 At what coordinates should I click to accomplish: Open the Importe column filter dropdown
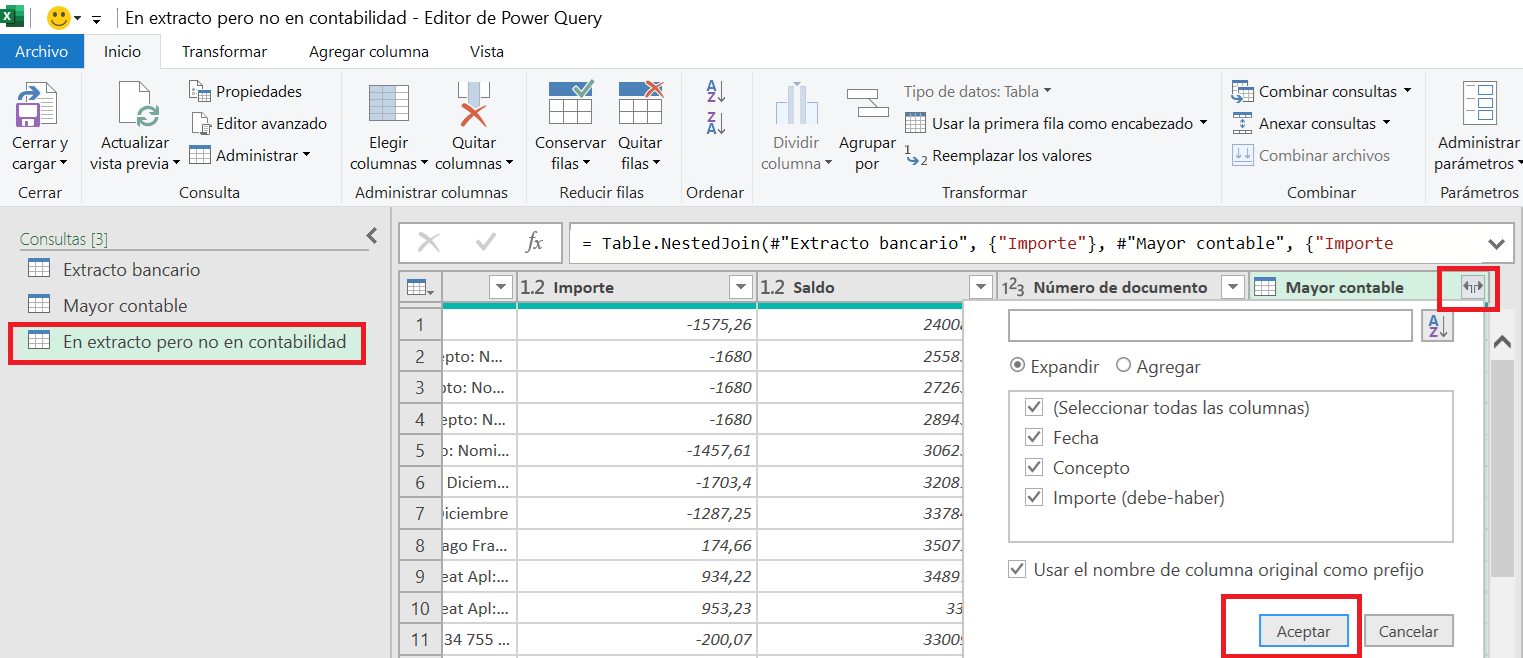coord(741,288)
